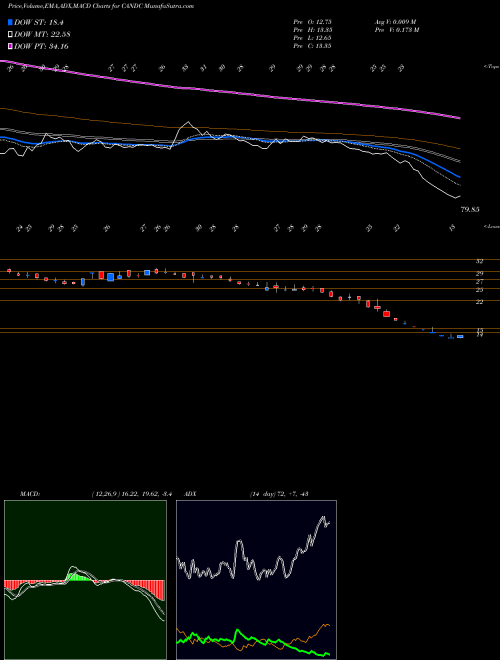Select the 'DOW ST: 18.4' legend label
The image size is (500, 660).
tap(39, 22)
